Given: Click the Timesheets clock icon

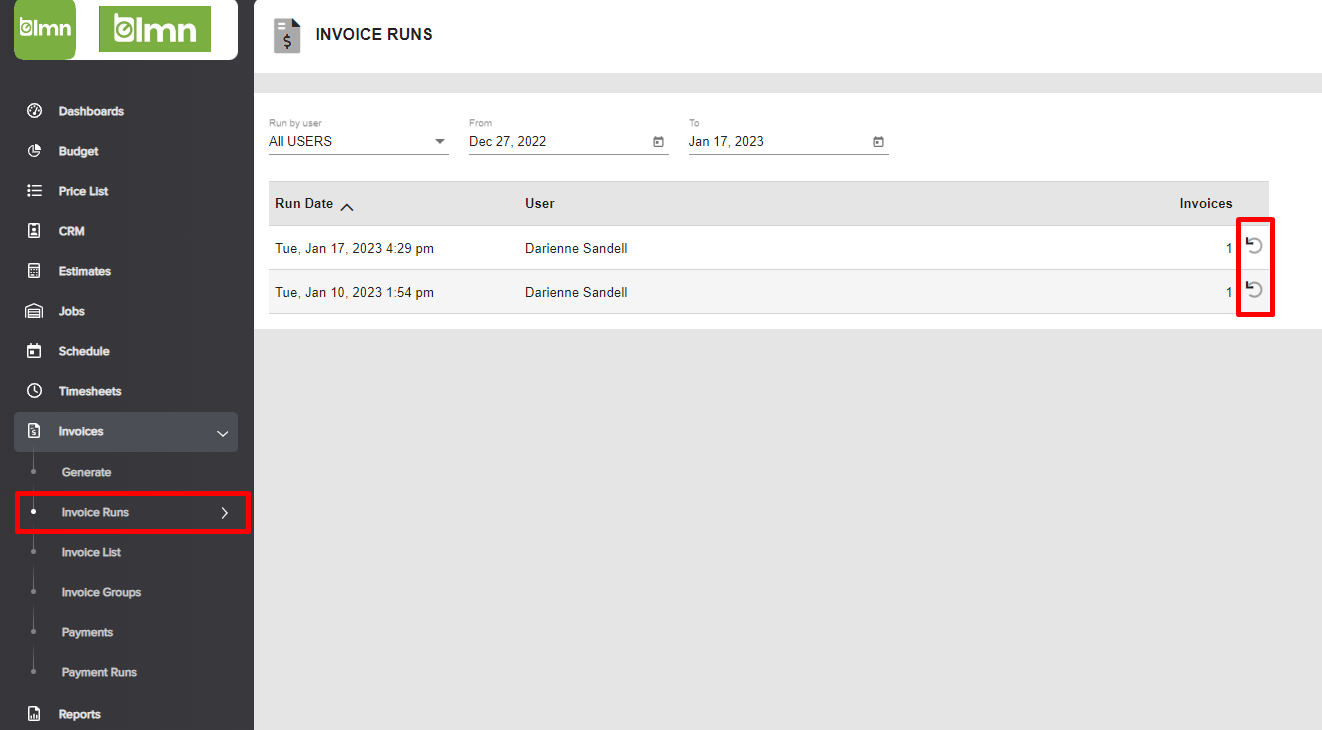Looking at the screenshot, I should (34, 391).
